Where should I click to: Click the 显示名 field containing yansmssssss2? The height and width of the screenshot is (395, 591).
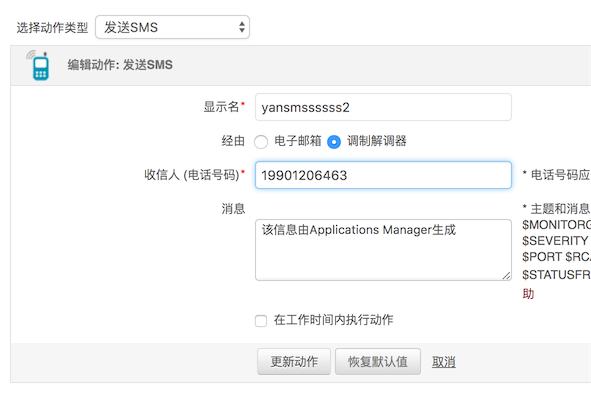(383, 107)
